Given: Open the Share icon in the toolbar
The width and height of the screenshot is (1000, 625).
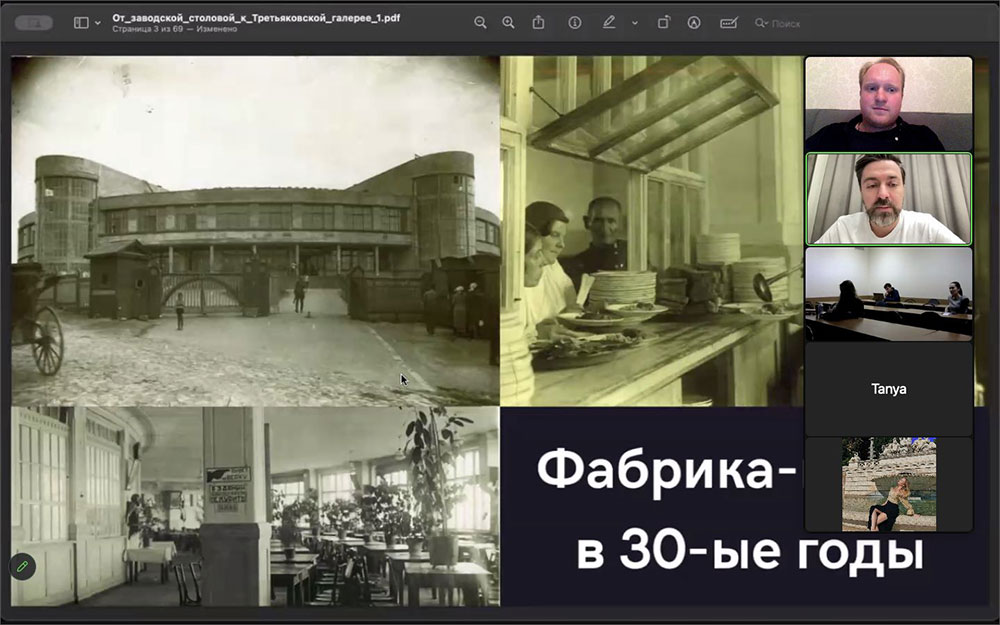Looking at the screenshot, I should tap(538, 22).
